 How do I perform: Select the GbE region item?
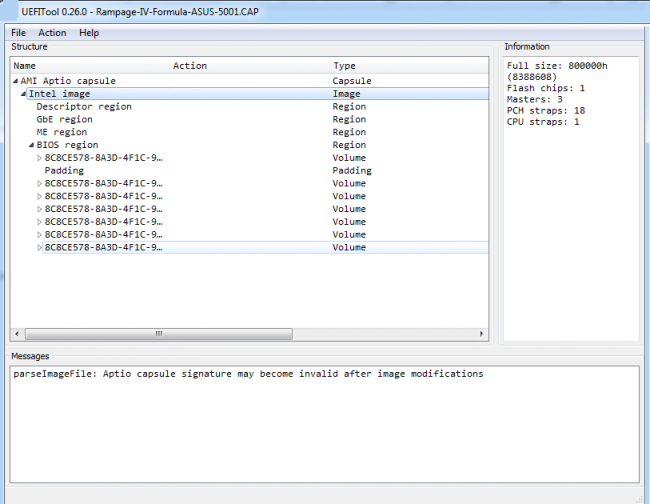64,119
